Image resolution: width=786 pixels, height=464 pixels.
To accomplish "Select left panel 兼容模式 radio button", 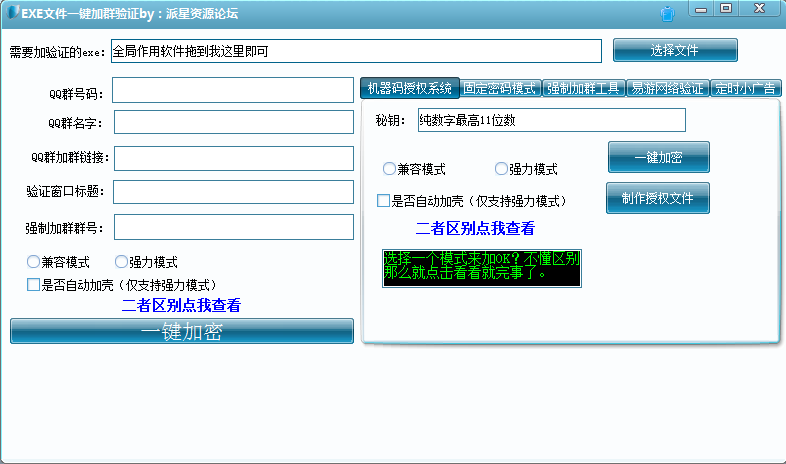I will 33,262.
